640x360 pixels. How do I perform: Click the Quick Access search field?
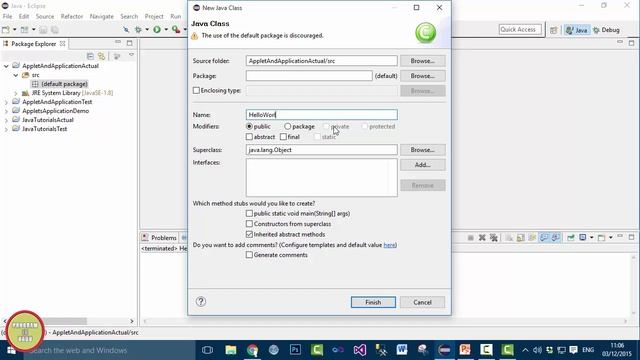click(x=520, y=29)
